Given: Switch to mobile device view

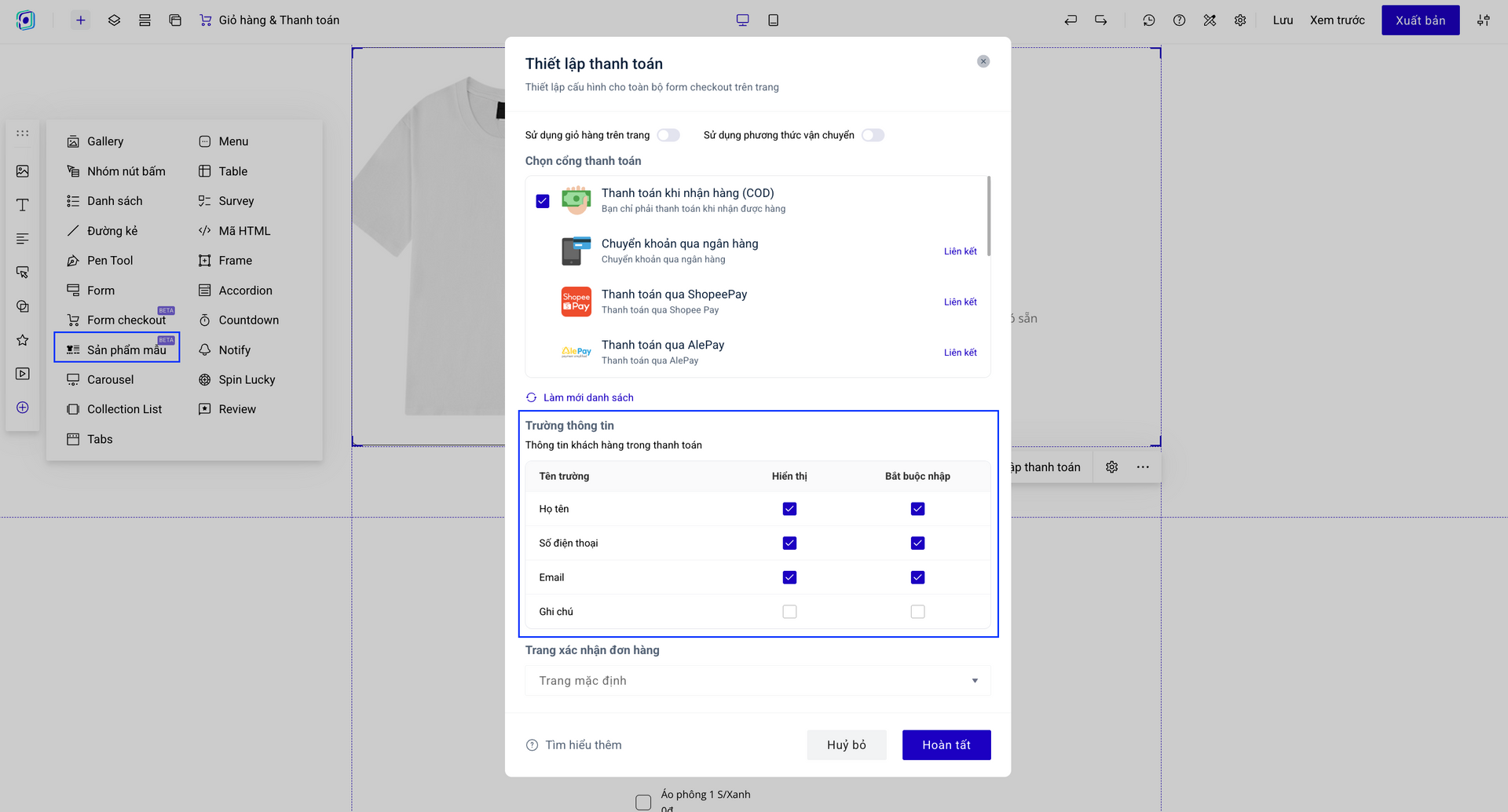Looking at the screenshot, I should coord(773,20).
